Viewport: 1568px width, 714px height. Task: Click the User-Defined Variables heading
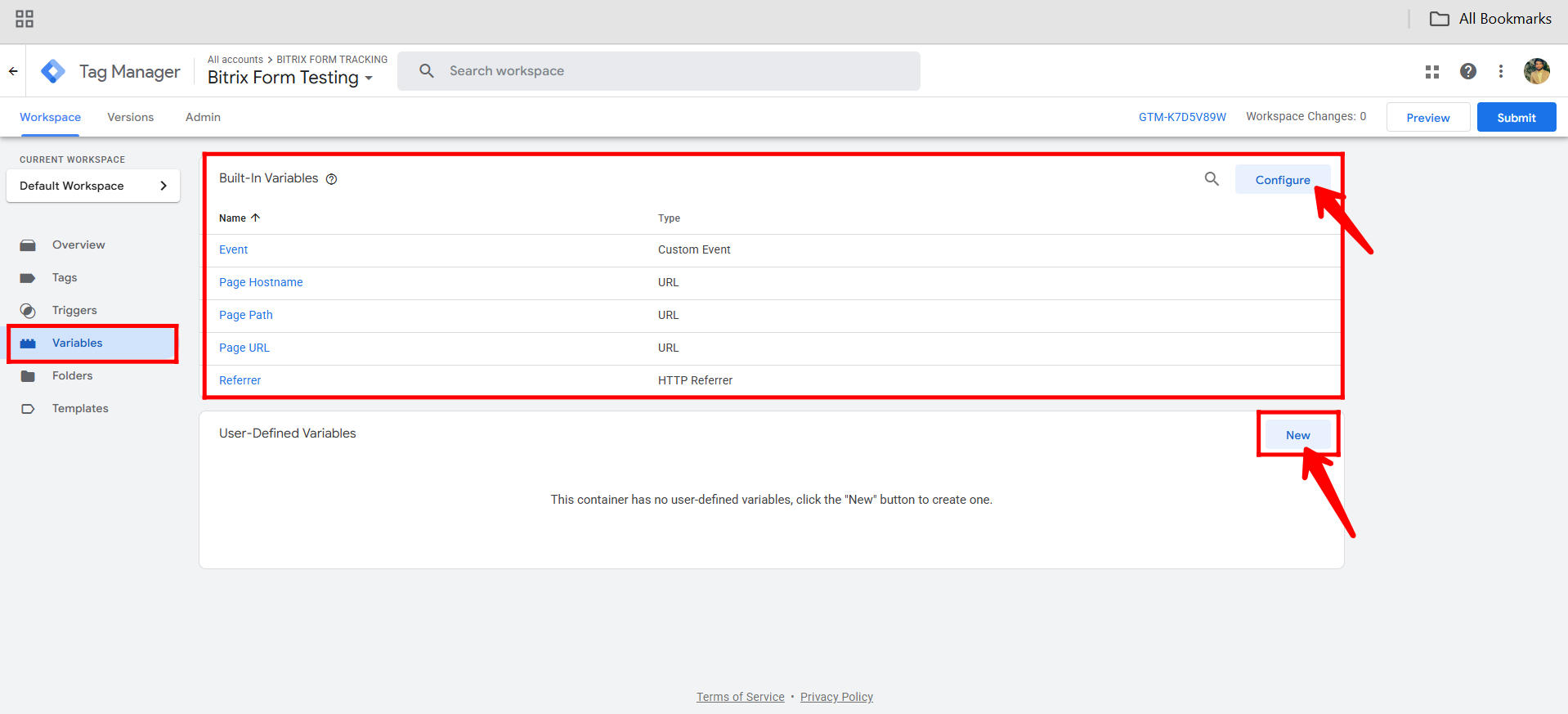[x=288, y=433]
